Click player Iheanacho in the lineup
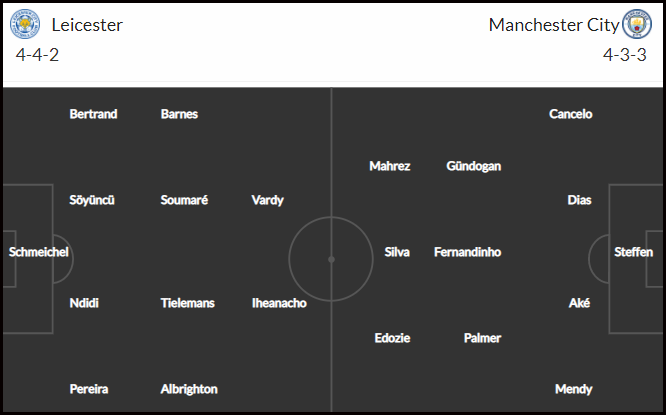Screen dimensions: 666x415 pyautogui.click(x=279, y=303)
